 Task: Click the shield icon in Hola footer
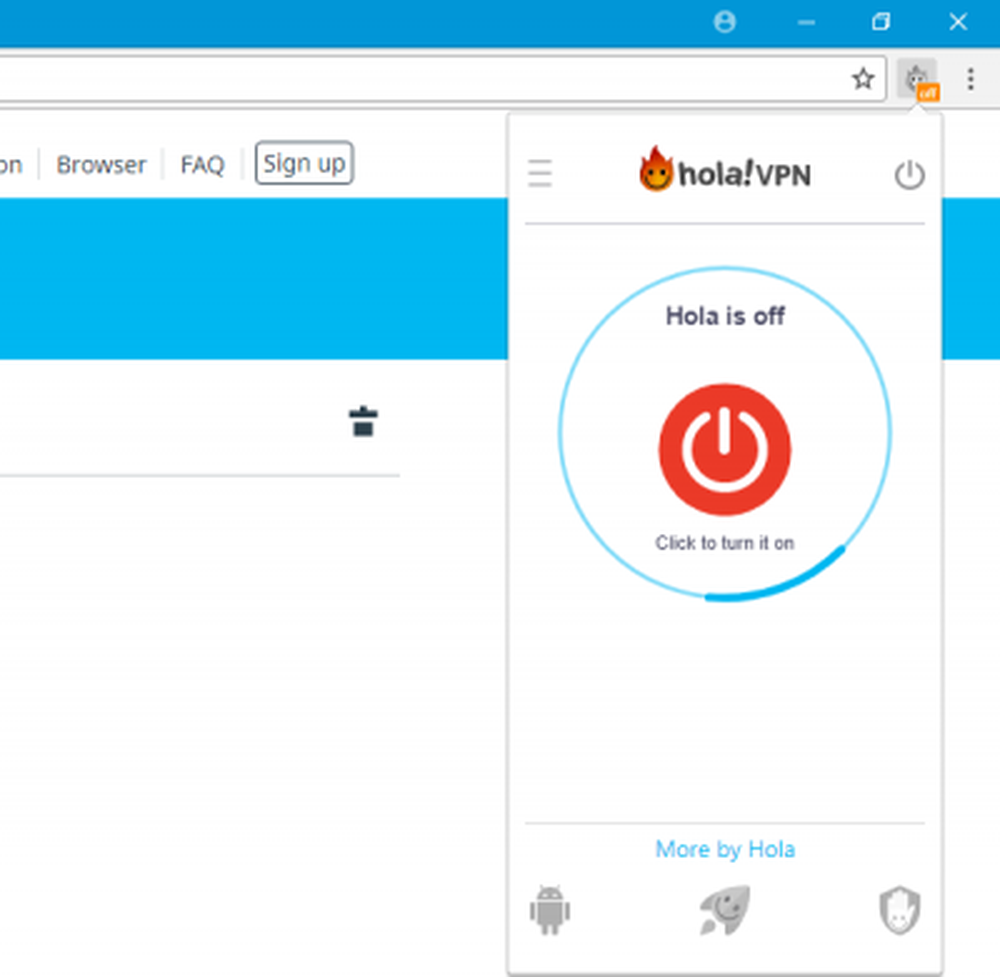pos(899,910)
